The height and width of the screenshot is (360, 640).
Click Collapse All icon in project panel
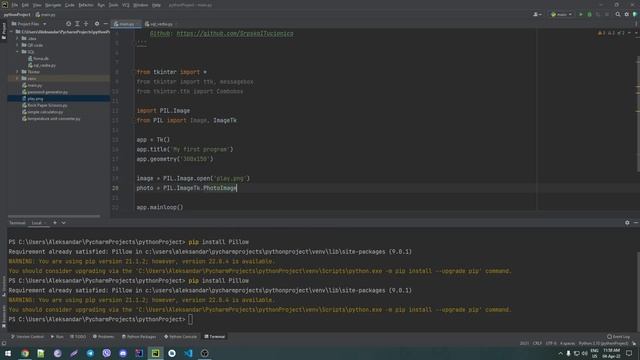coord(86,24)
